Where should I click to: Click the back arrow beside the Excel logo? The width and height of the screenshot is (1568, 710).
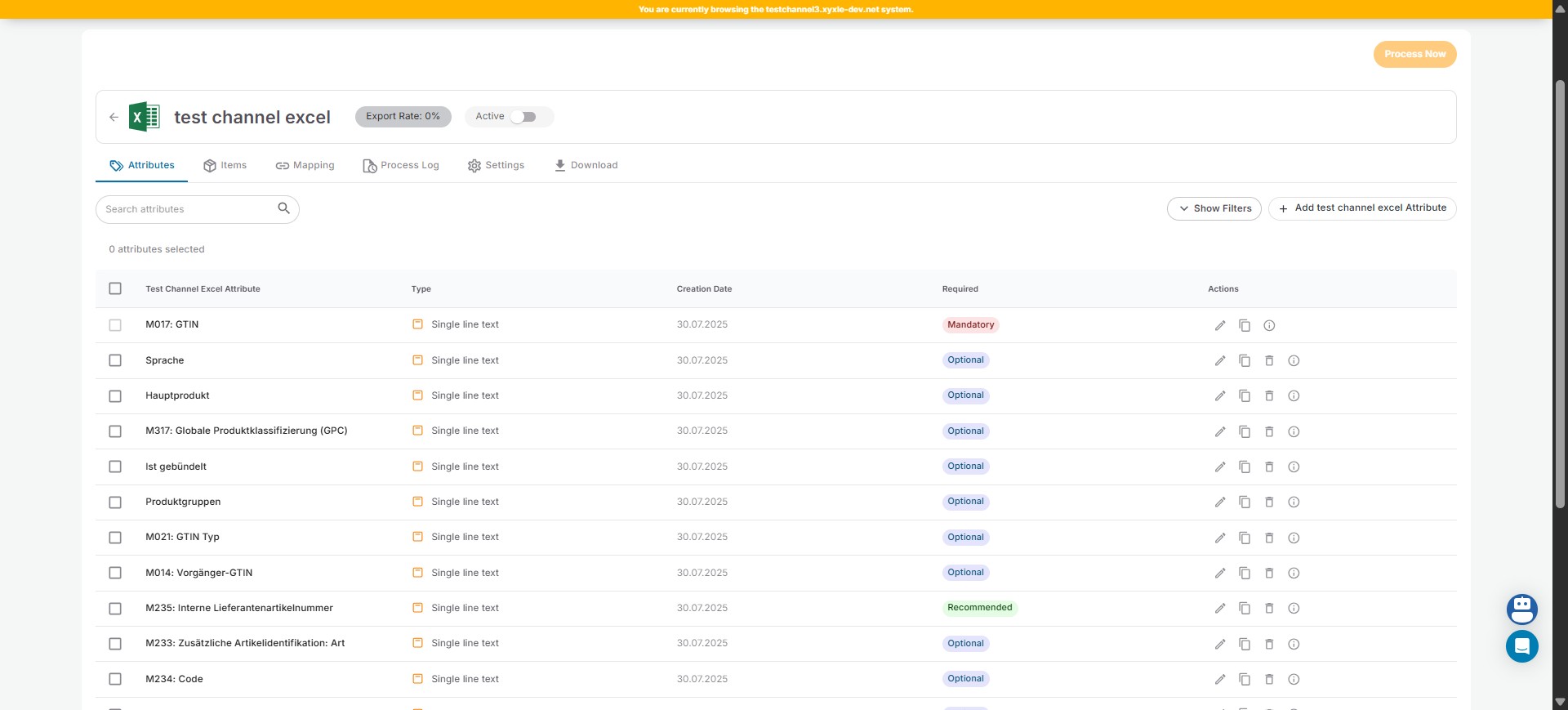point(114,117)
